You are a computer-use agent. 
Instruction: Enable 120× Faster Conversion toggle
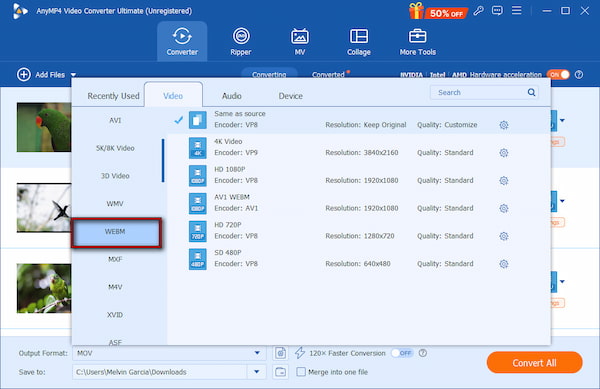point(402,353)
